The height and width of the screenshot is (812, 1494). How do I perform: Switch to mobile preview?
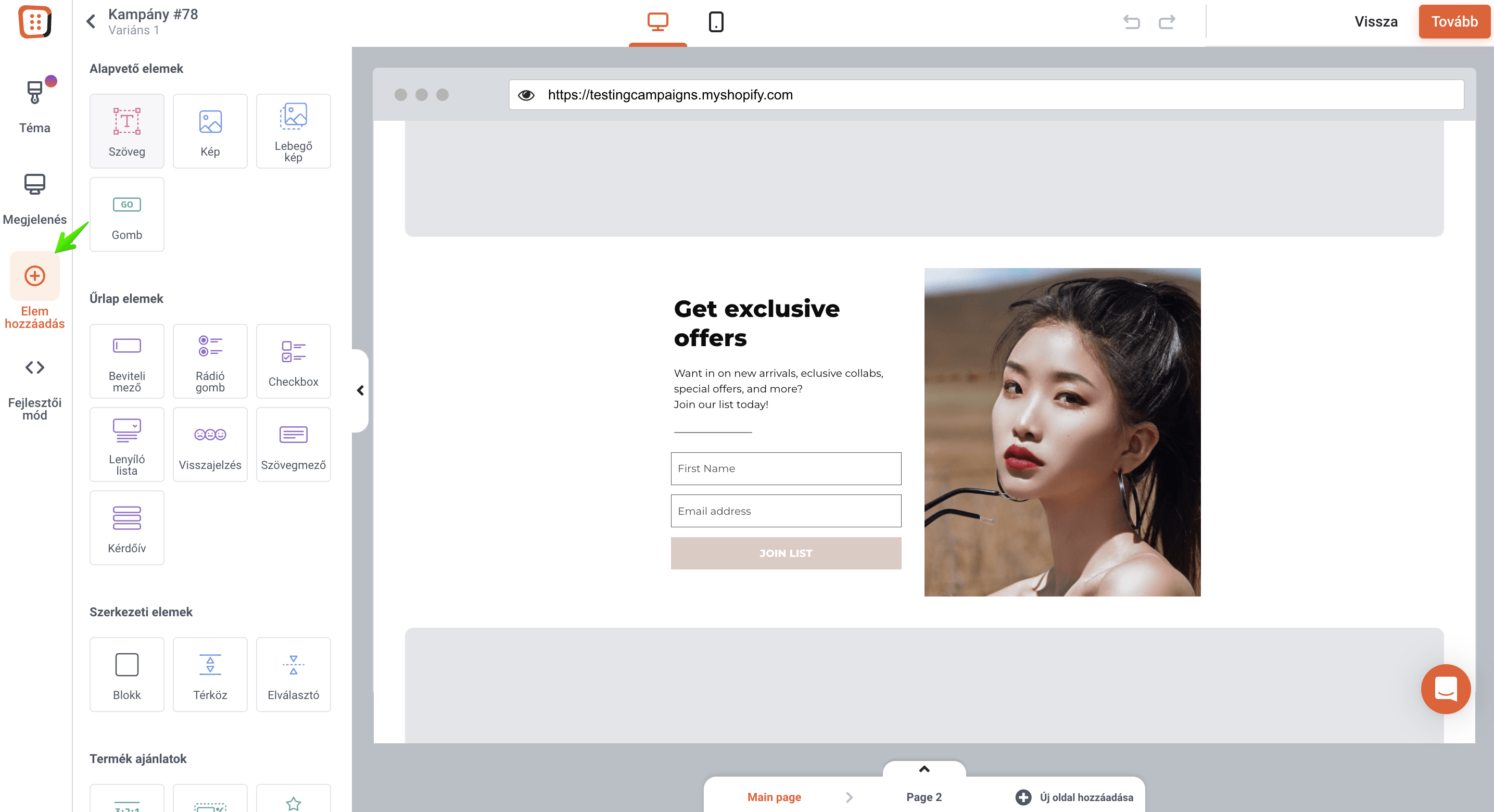point(716,22)
